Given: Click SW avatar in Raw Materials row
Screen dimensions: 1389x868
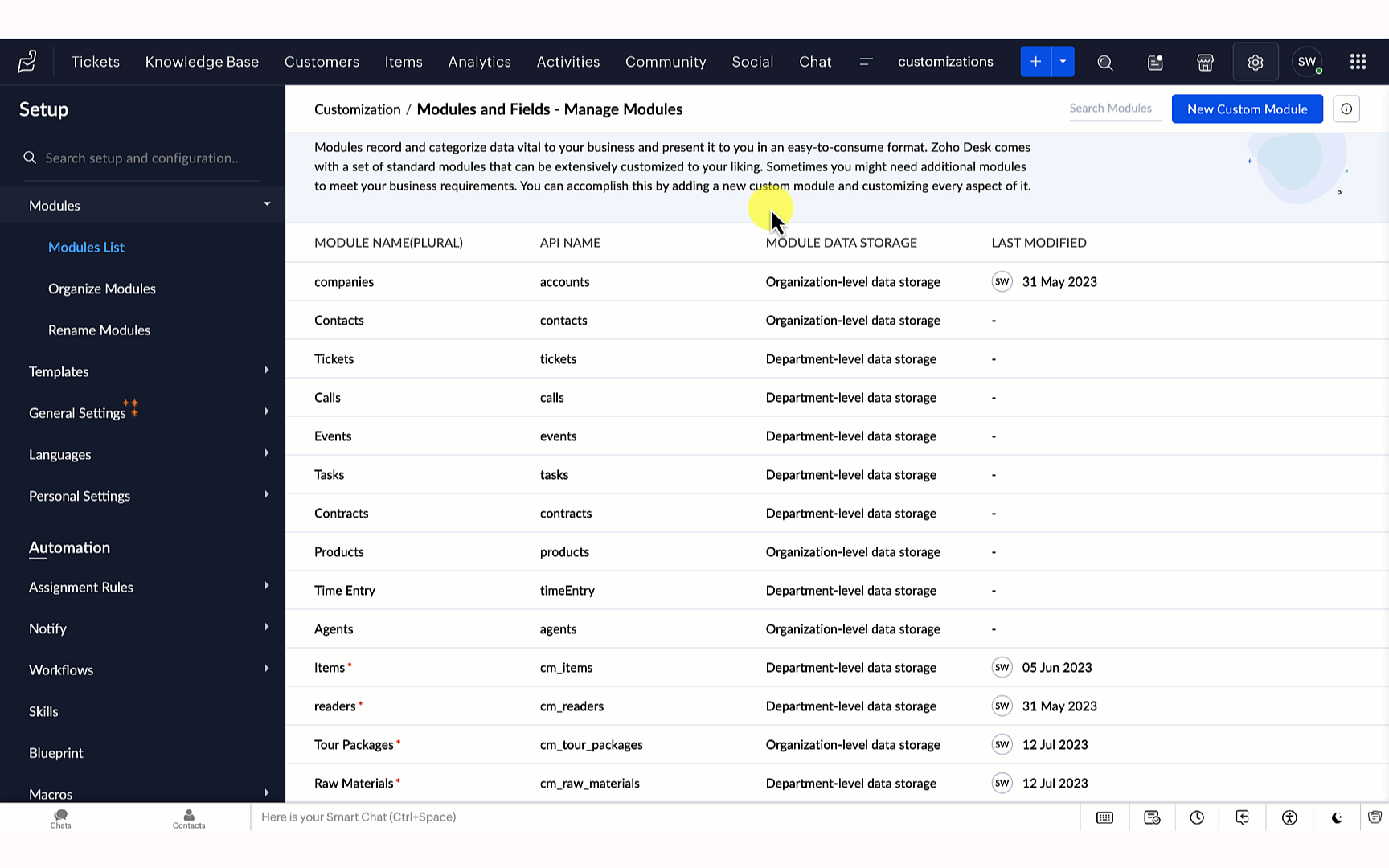Looking at the screenshot, I should point(1002,783).
